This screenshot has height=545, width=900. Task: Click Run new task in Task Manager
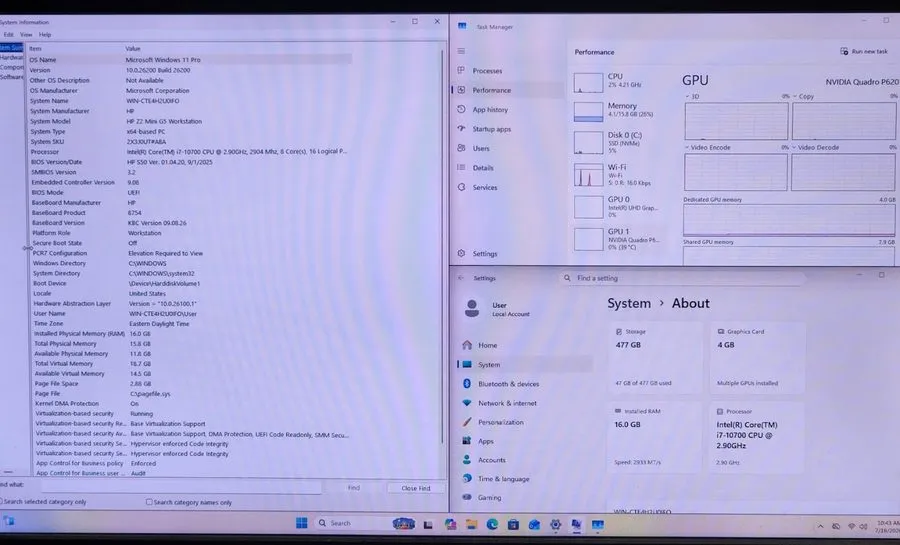864,51
